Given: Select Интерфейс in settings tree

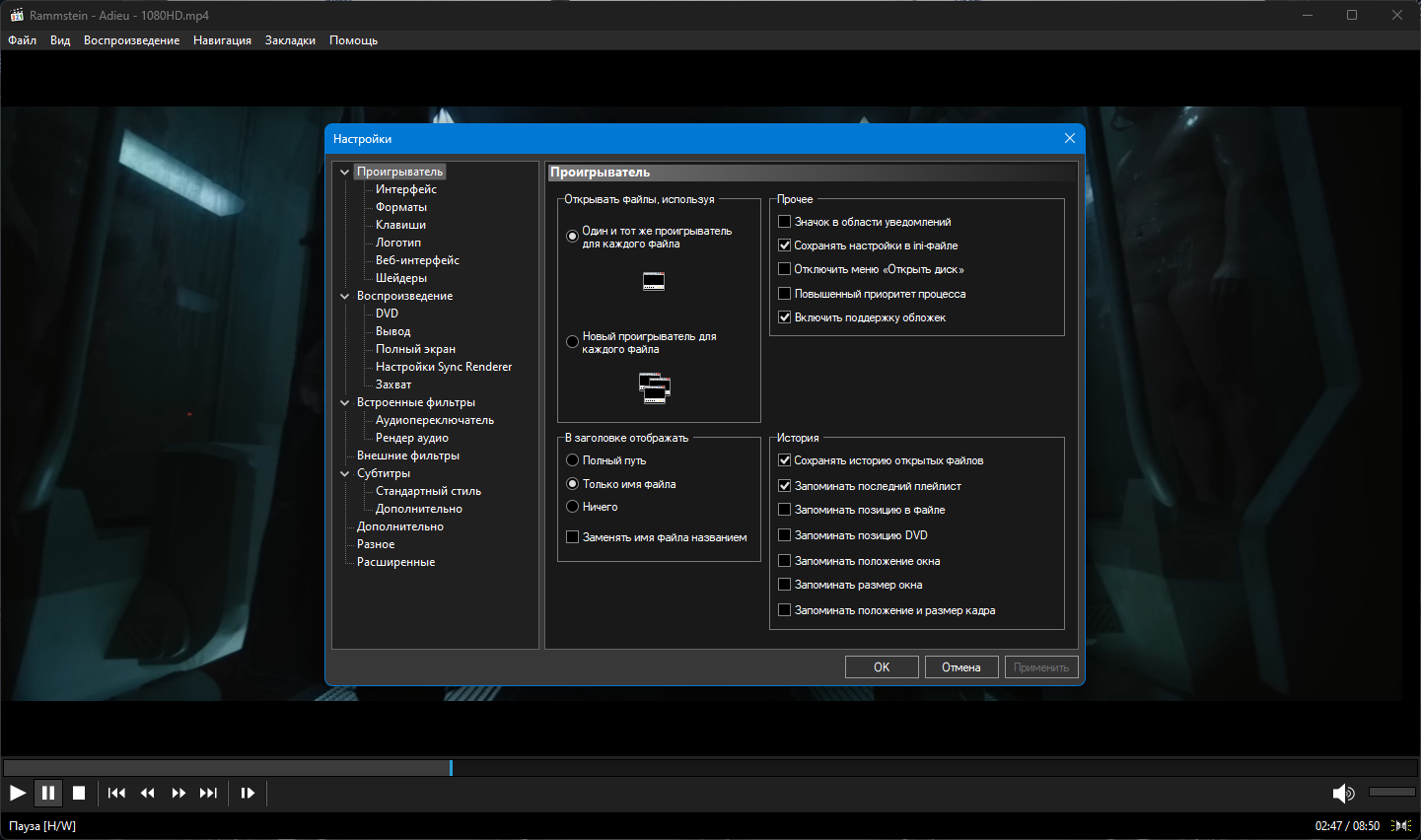Looking at the screenshot, I should 406,189.
